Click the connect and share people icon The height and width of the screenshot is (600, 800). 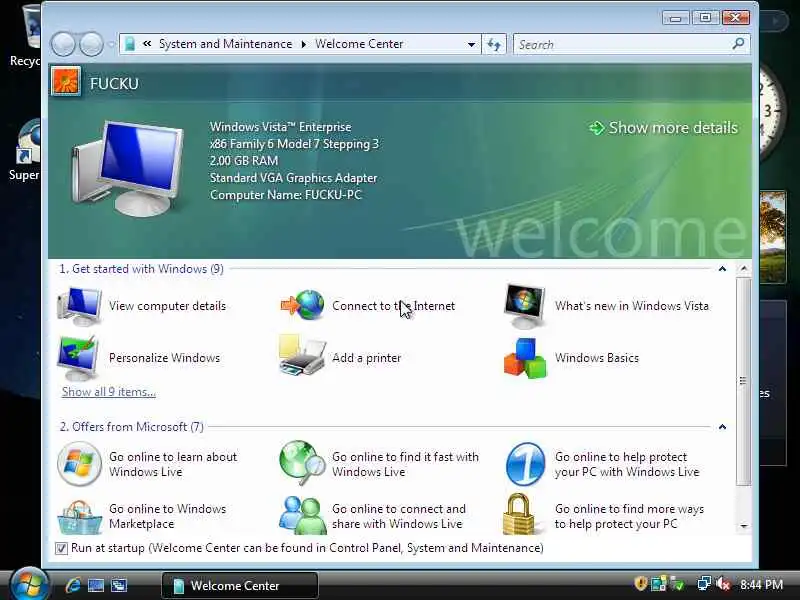tap(303, 515)
